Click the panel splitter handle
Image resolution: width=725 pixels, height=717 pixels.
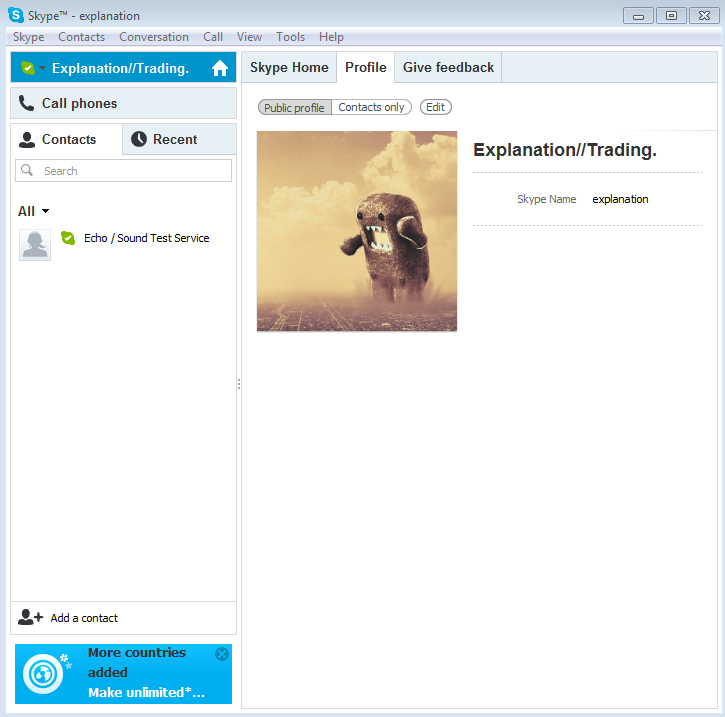pos(239,384)
